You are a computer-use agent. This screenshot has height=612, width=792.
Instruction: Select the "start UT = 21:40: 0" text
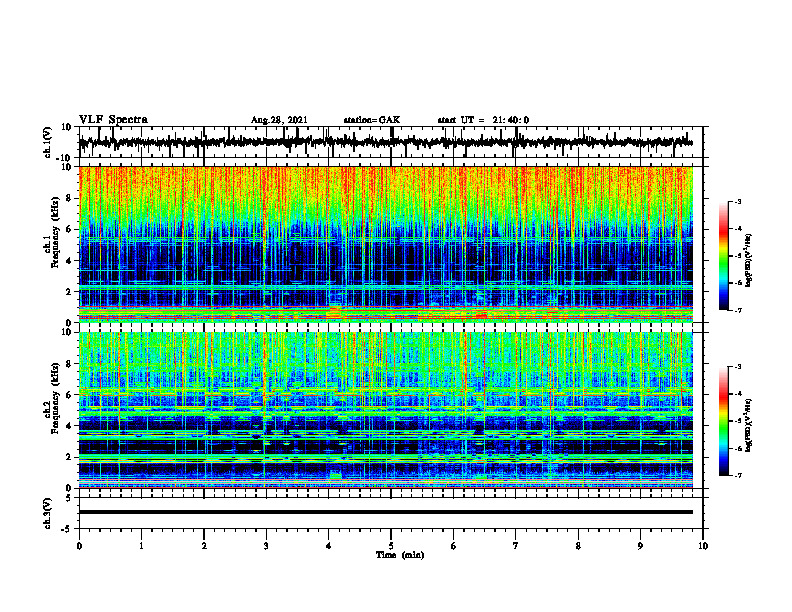click(x=483, y=120)
